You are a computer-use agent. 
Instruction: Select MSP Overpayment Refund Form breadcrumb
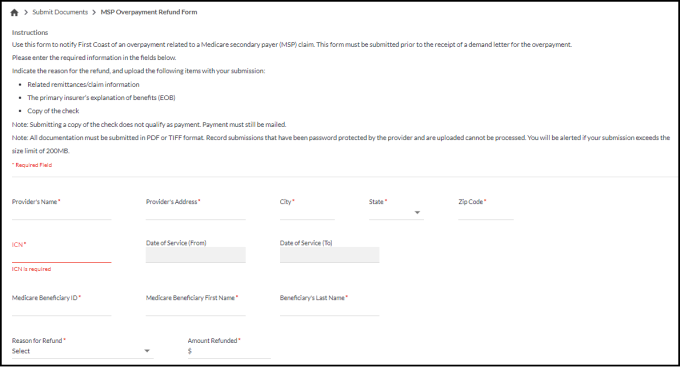149,12
